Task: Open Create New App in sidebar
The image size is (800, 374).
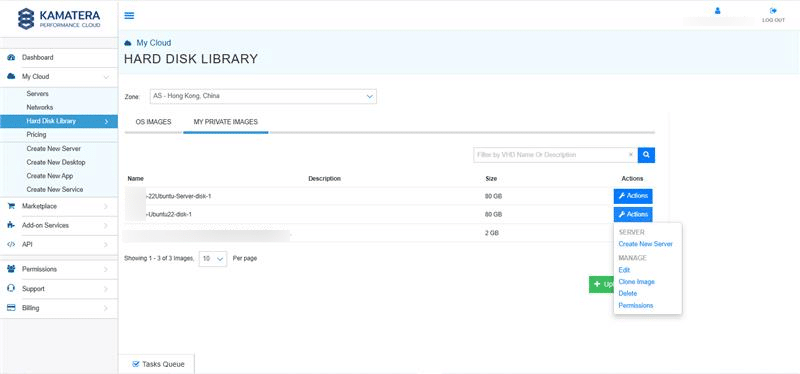Action: pos(49,176)
